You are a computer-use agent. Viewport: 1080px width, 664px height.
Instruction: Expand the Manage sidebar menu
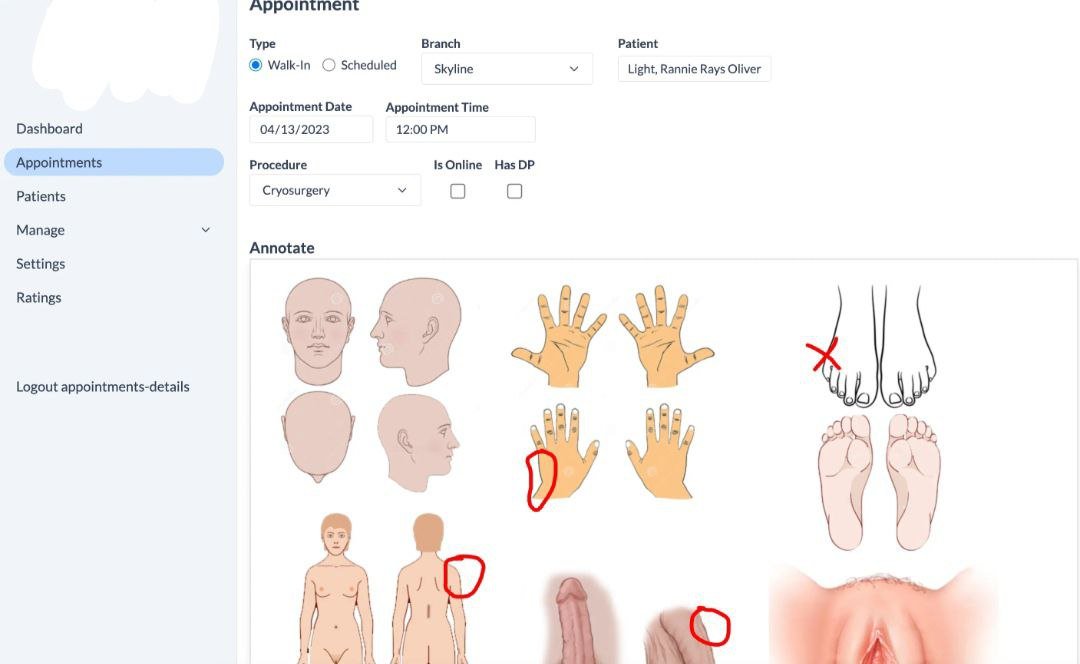(x=114, y=230)
